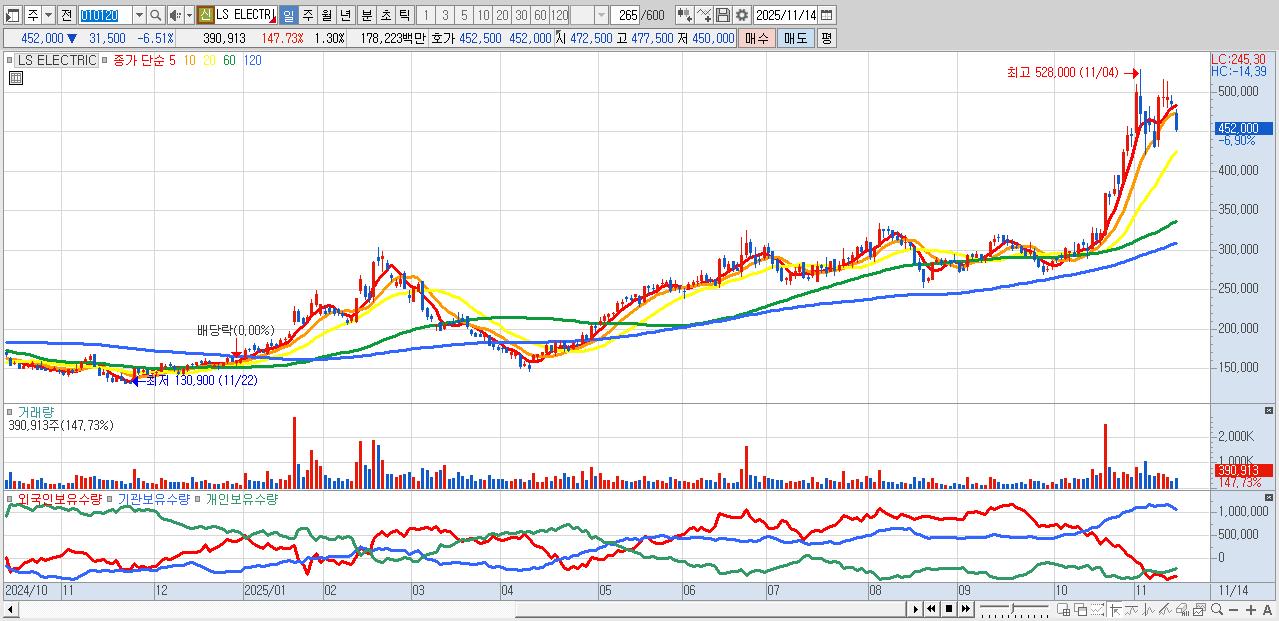
Task: Click the LS ELECTRIC chart legend label
Action: pyautogui.click(x=57, y=60)
